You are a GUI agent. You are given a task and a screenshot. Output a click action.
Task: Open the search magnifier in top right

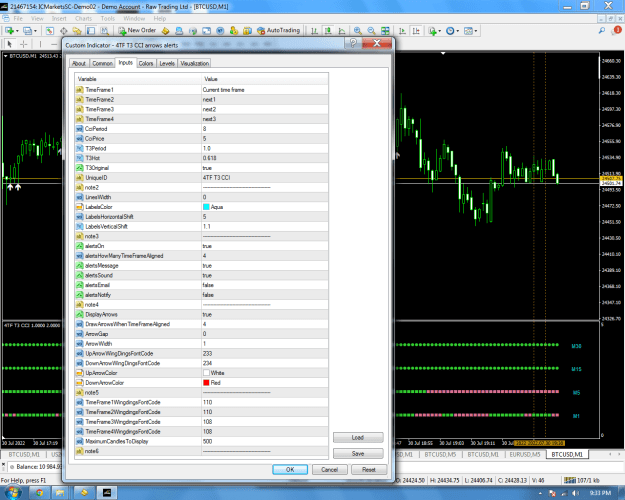pos(601,30)
